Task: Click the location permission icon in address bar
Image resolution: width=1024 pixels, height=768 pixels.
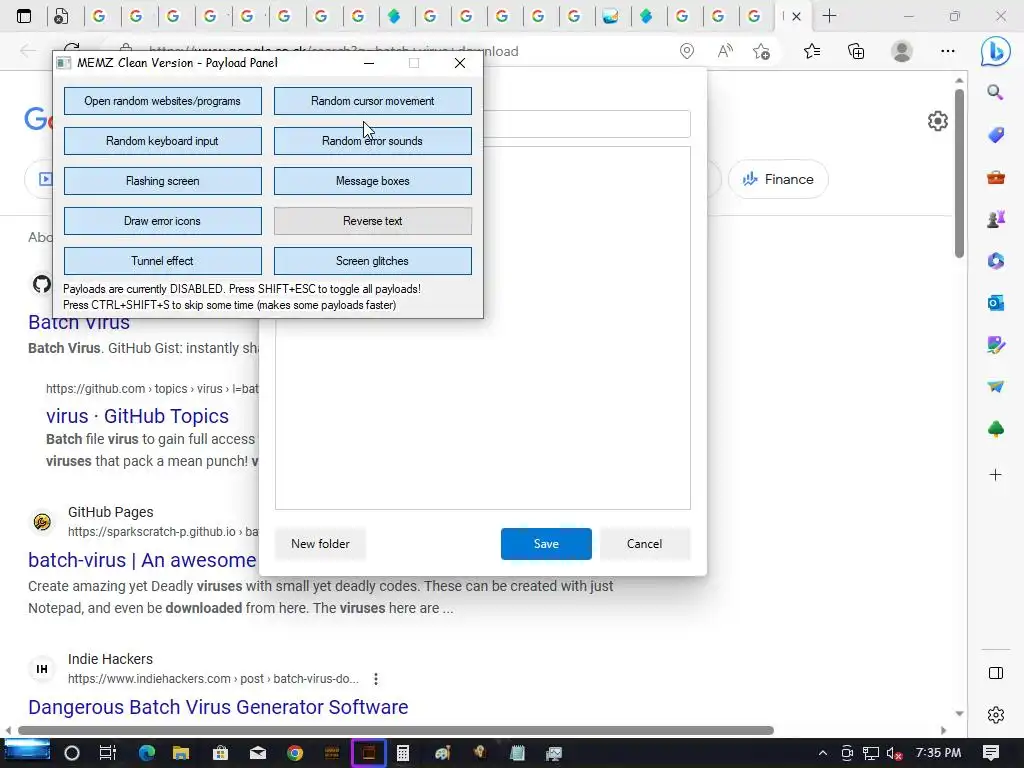Action: point(686,51)
